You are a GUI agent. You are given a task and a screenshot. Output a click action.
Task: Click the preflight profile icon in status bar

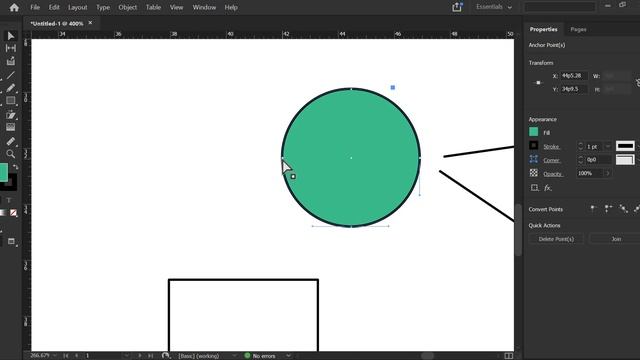(x=165, y=356)
